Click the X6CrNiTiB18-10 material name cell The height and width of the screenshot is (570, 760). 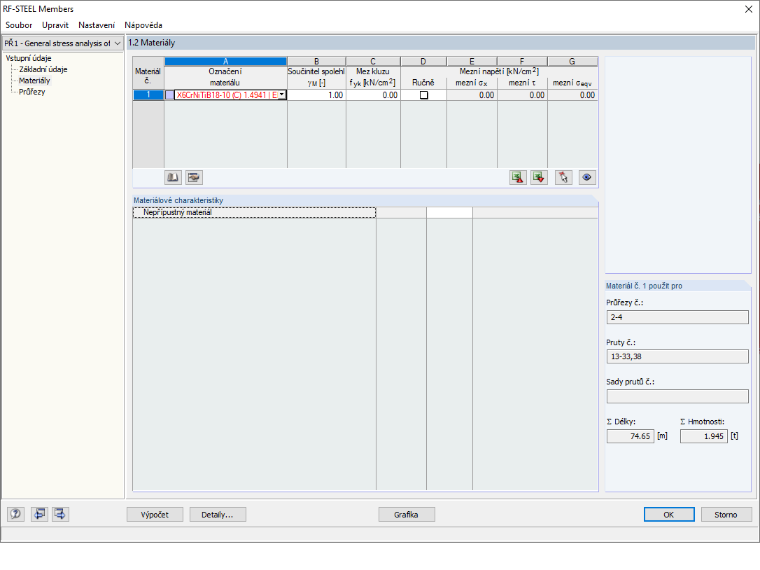click(x=227, y=95)
